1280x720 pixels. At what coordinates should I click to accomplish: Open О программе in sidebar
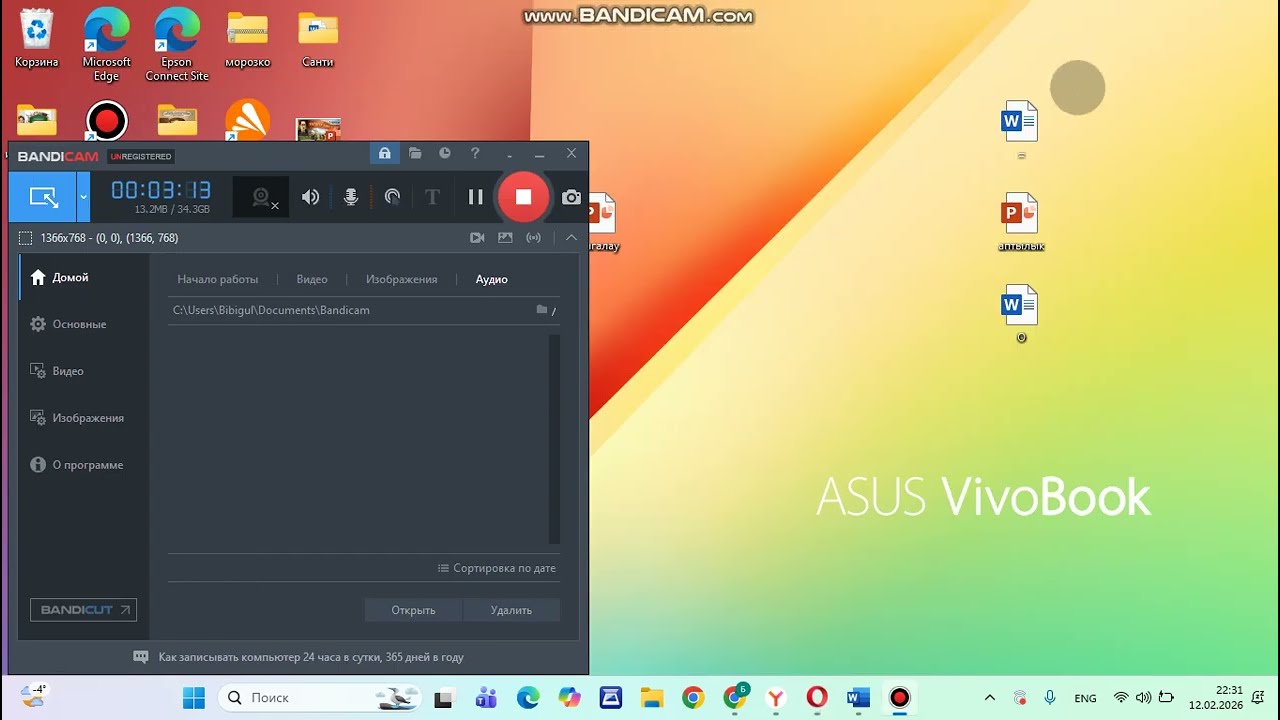tap(84, 465)
